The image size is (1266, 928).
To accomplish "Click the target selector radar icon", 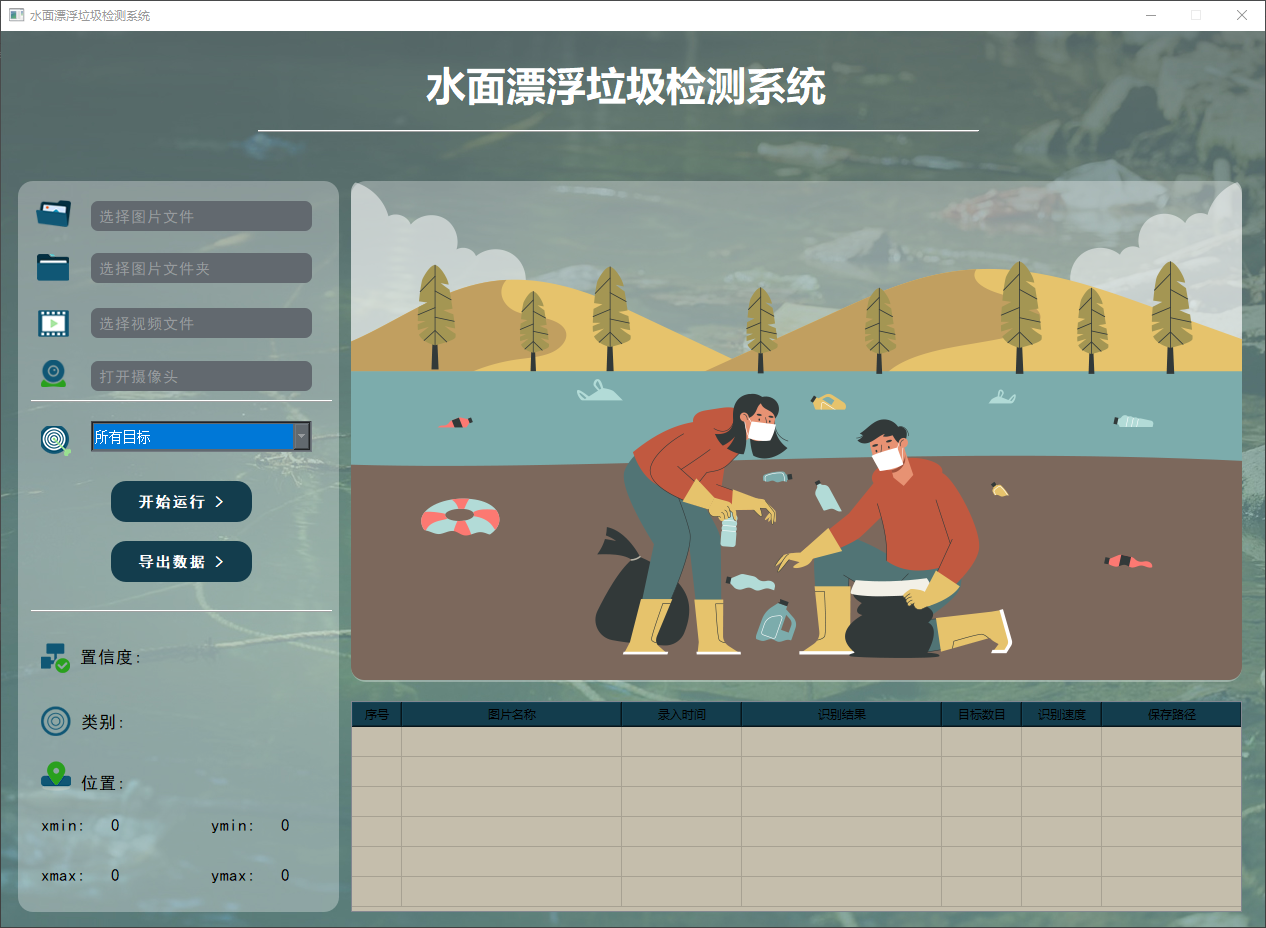I will (x=56, y=439).
